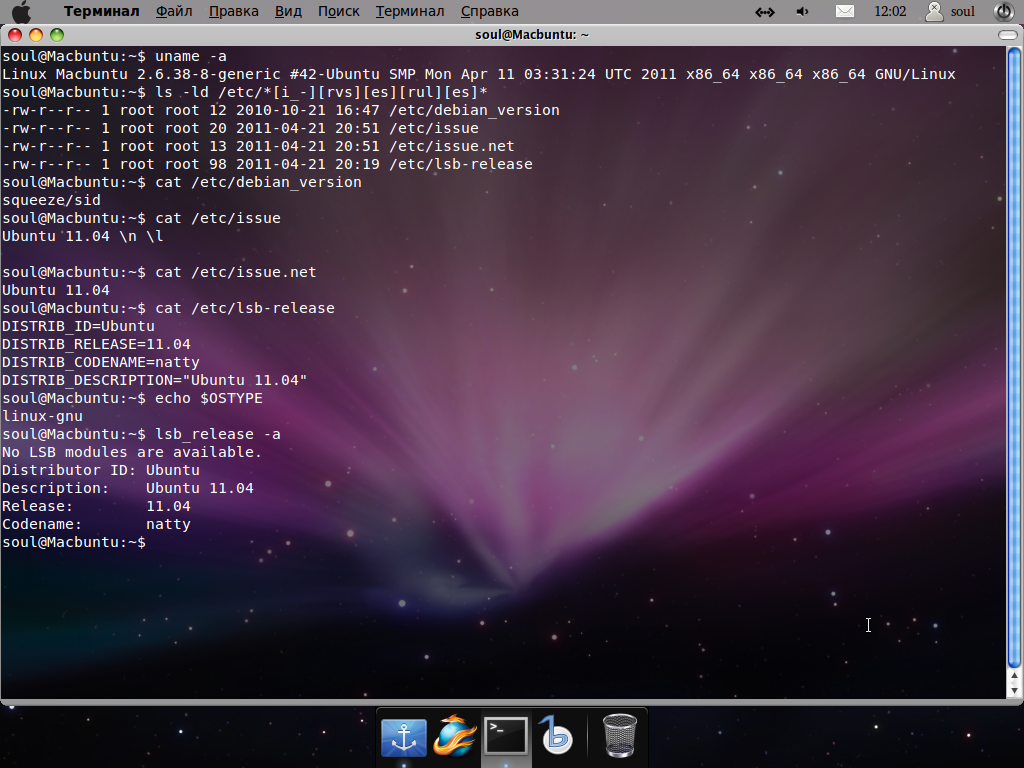Click the scrollbar down arrow

(1014, 690)
